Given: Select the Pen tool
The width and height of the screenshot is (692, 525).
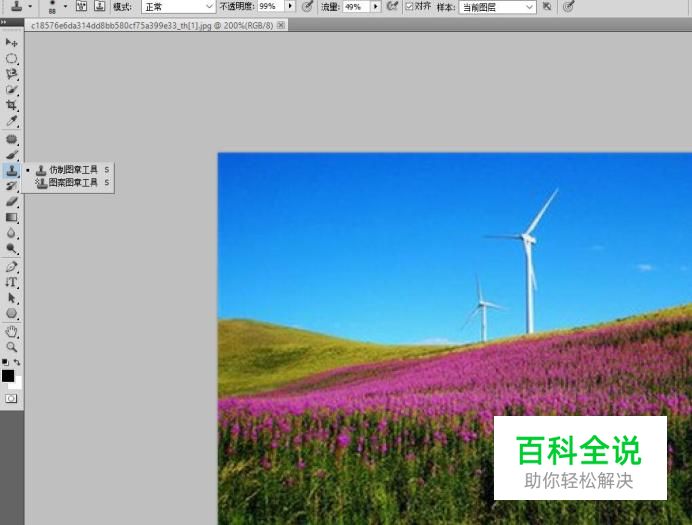Looking at the screenshot, I should pos(12,267).
